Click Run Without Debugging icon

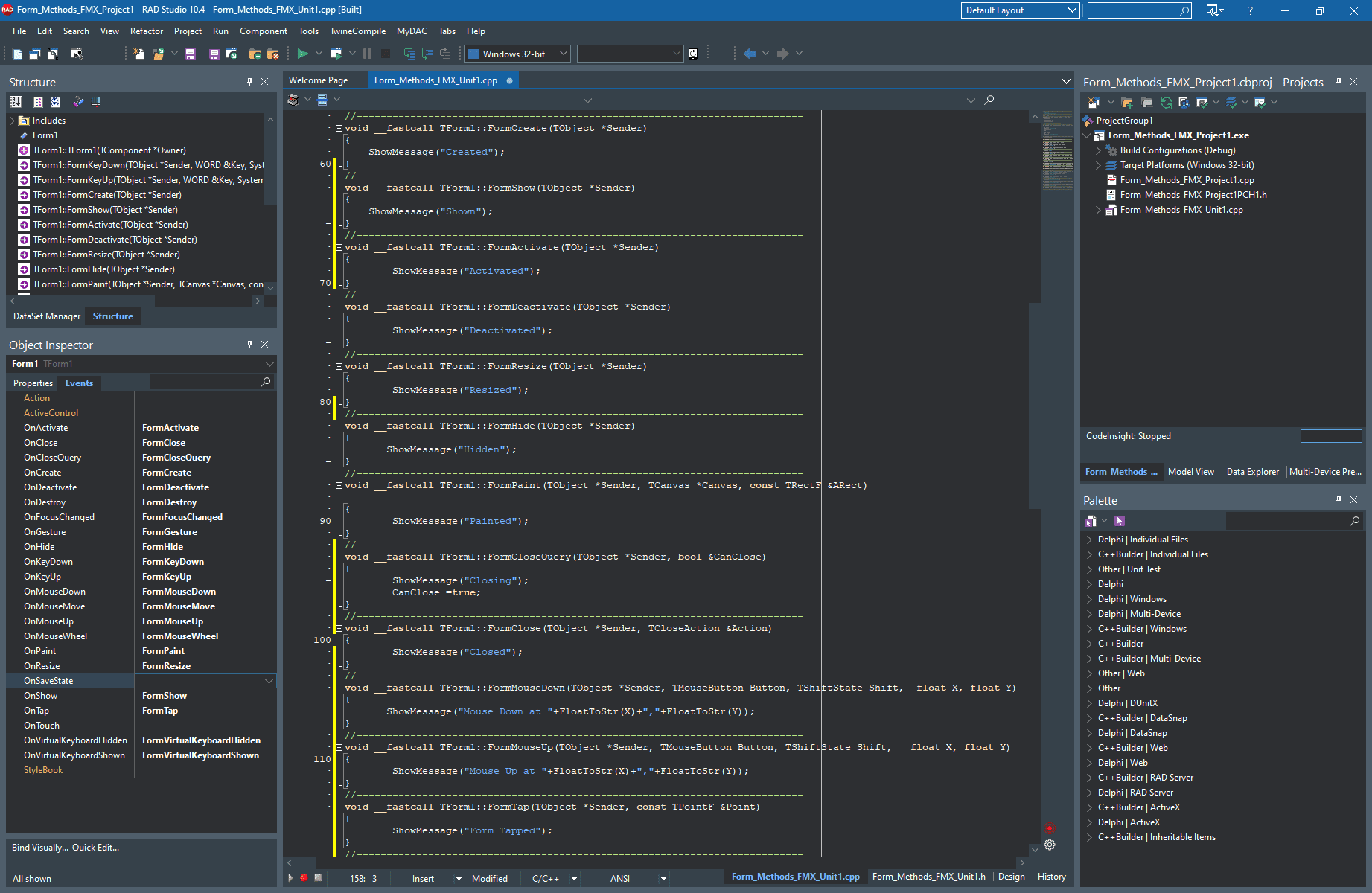pyautogui.click(x=336, y=54)
